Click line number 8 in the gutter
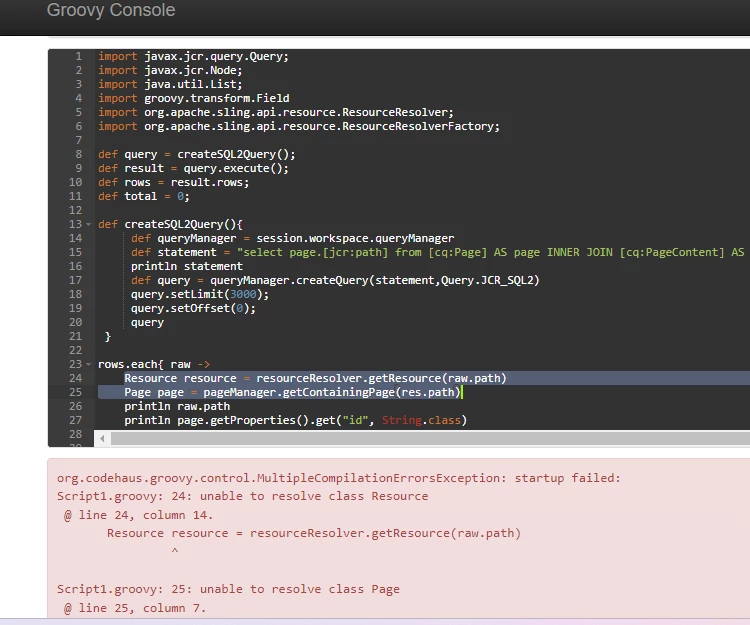The image size is (750, 625). click(78, 154)
